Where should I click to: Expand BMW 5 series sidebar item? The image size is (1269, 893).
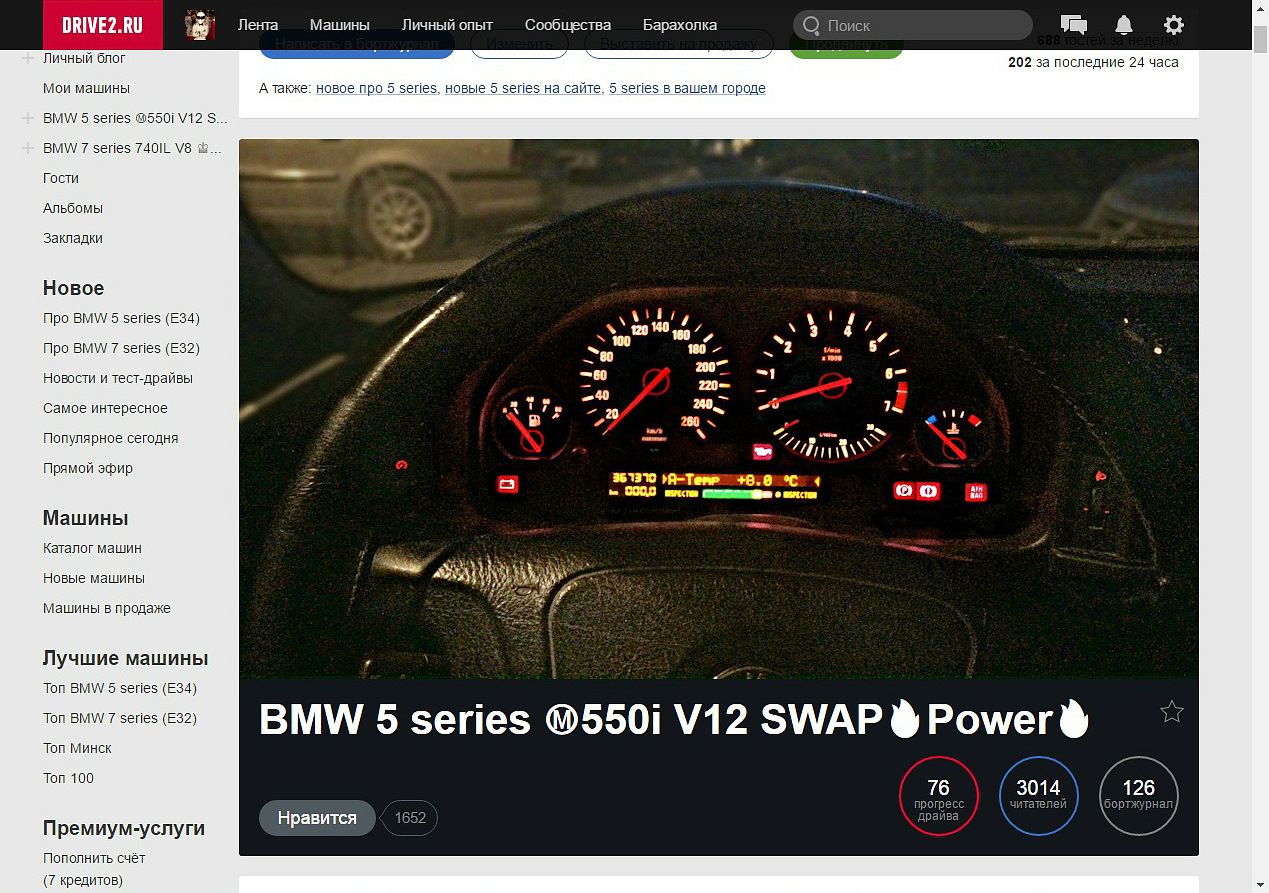[x=28, y=118]
